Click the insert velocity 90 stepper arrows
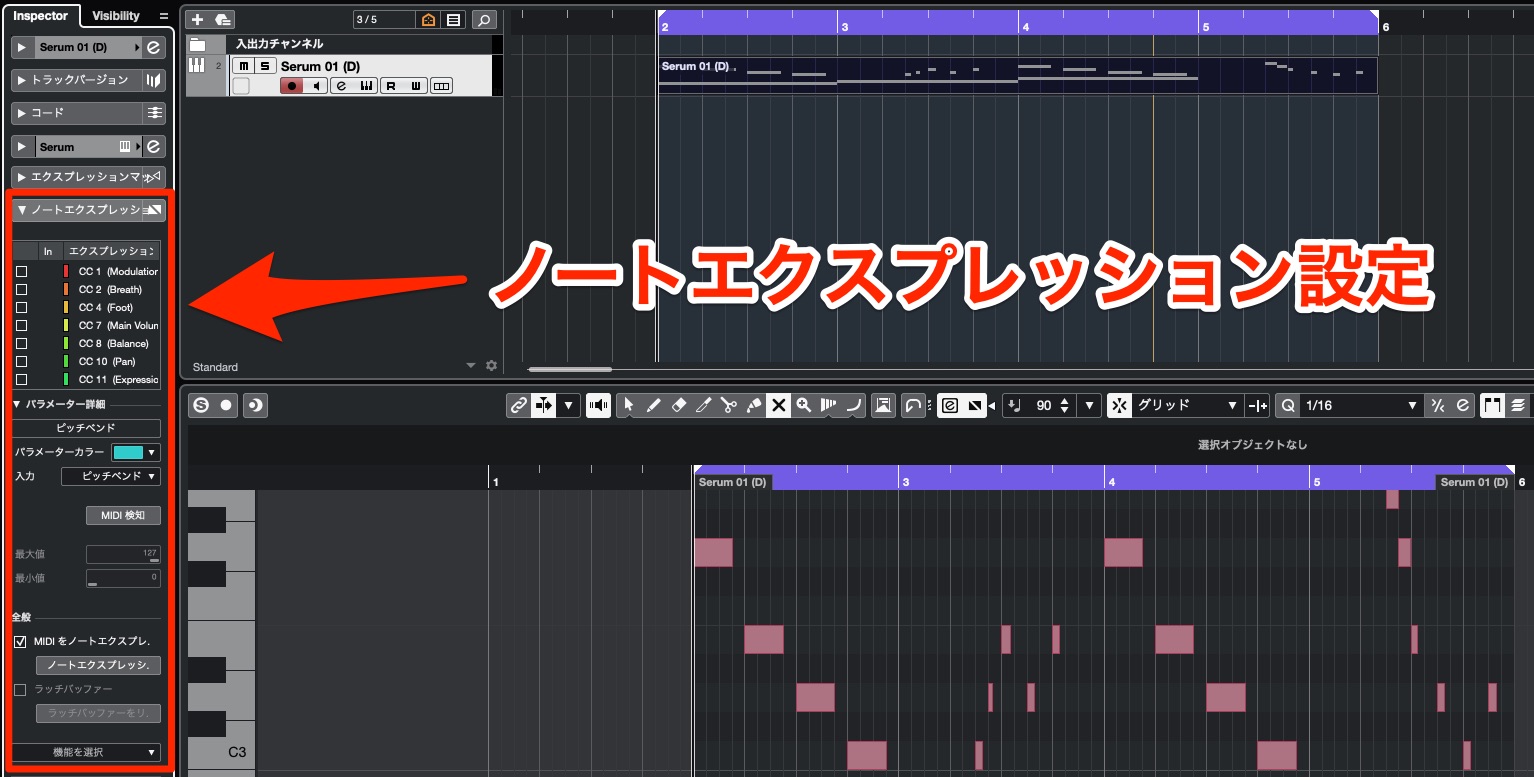This screenshot has height=777, width=1534. pos(1064,405)
